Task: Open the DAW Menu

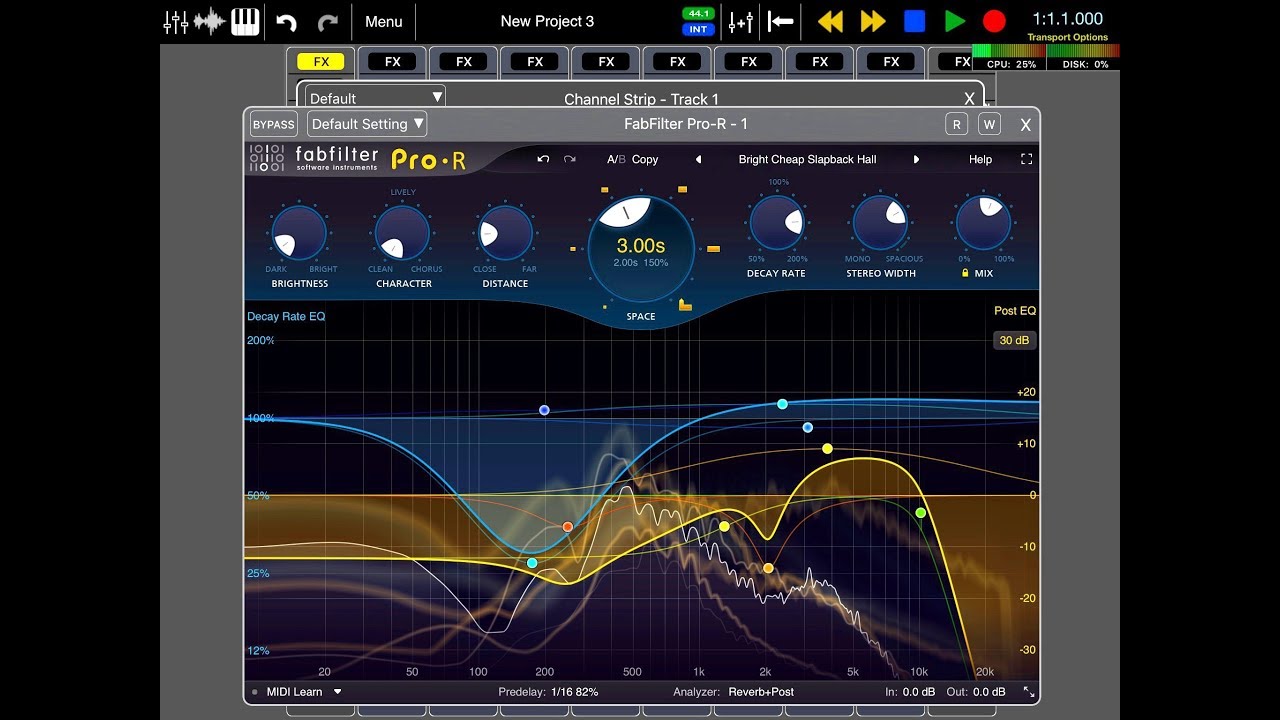Action: coord(384,22)
